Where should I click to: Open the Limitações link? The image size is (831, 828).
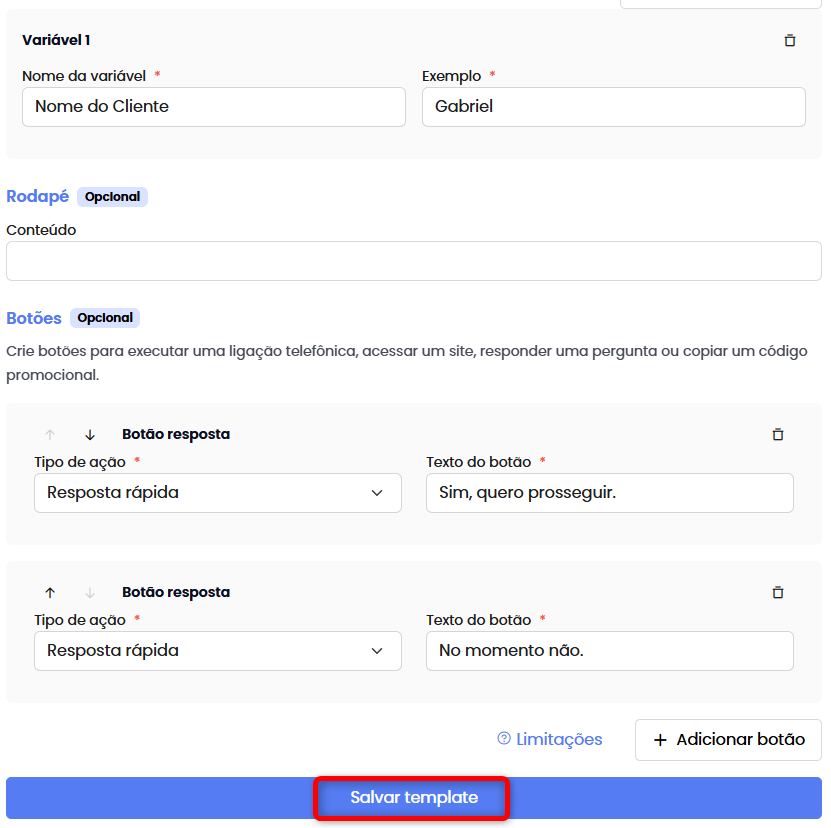558,739
